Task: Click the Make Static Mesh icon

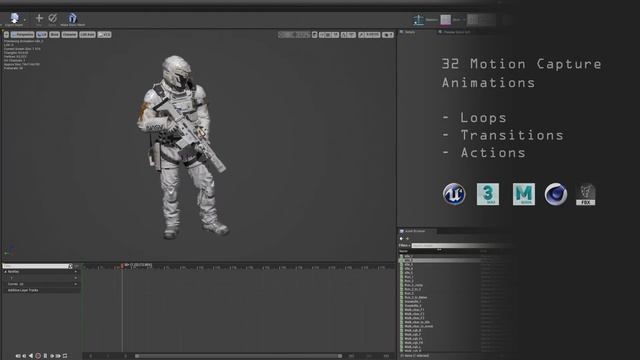Action: click(x=72, y=19)
